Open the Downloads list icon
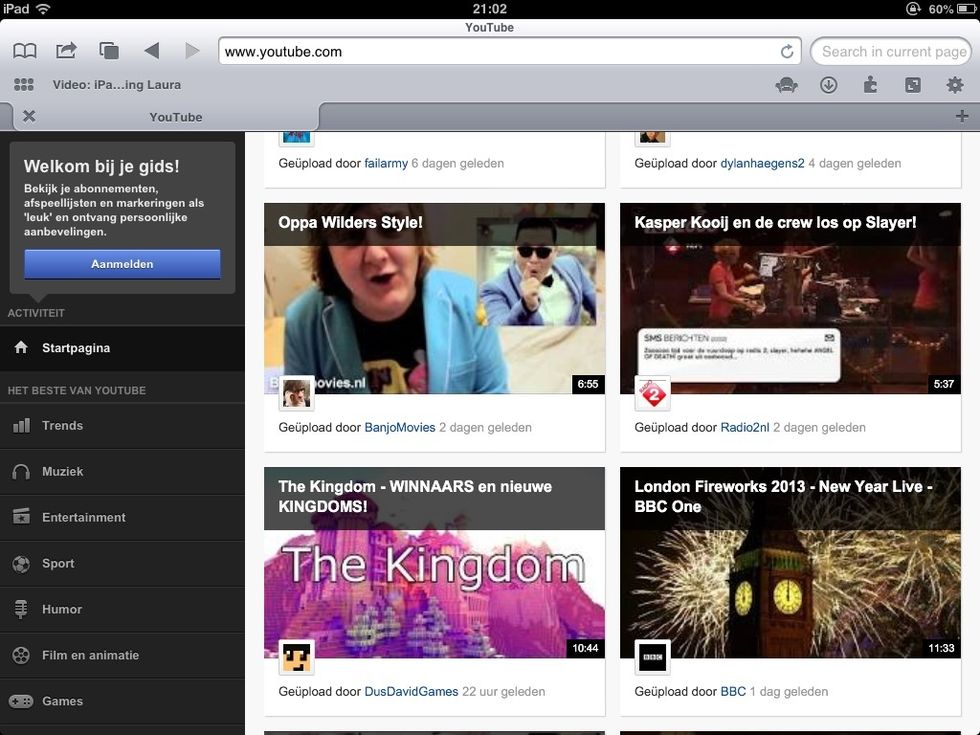This screenshot has height=735, width=980. click(829, 86)
